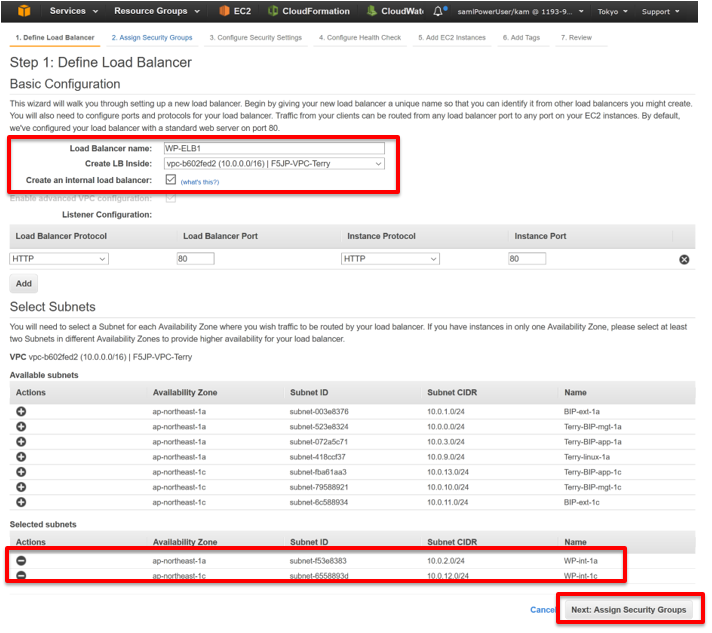Click the Add listener button
Viewport: 712px width, 633px height.
click(x=24, y=284)
